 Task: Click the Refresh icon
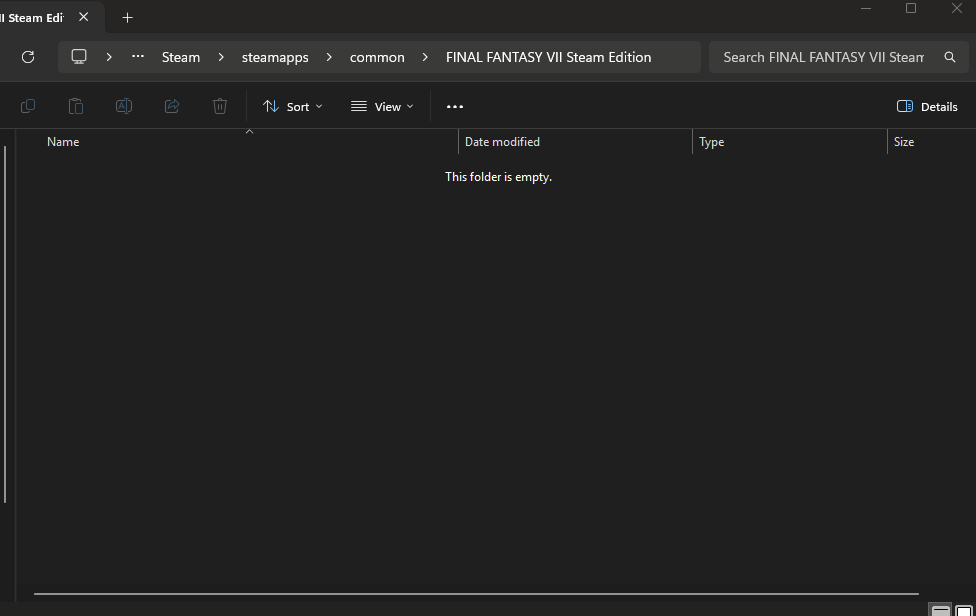tap(28, 57)
